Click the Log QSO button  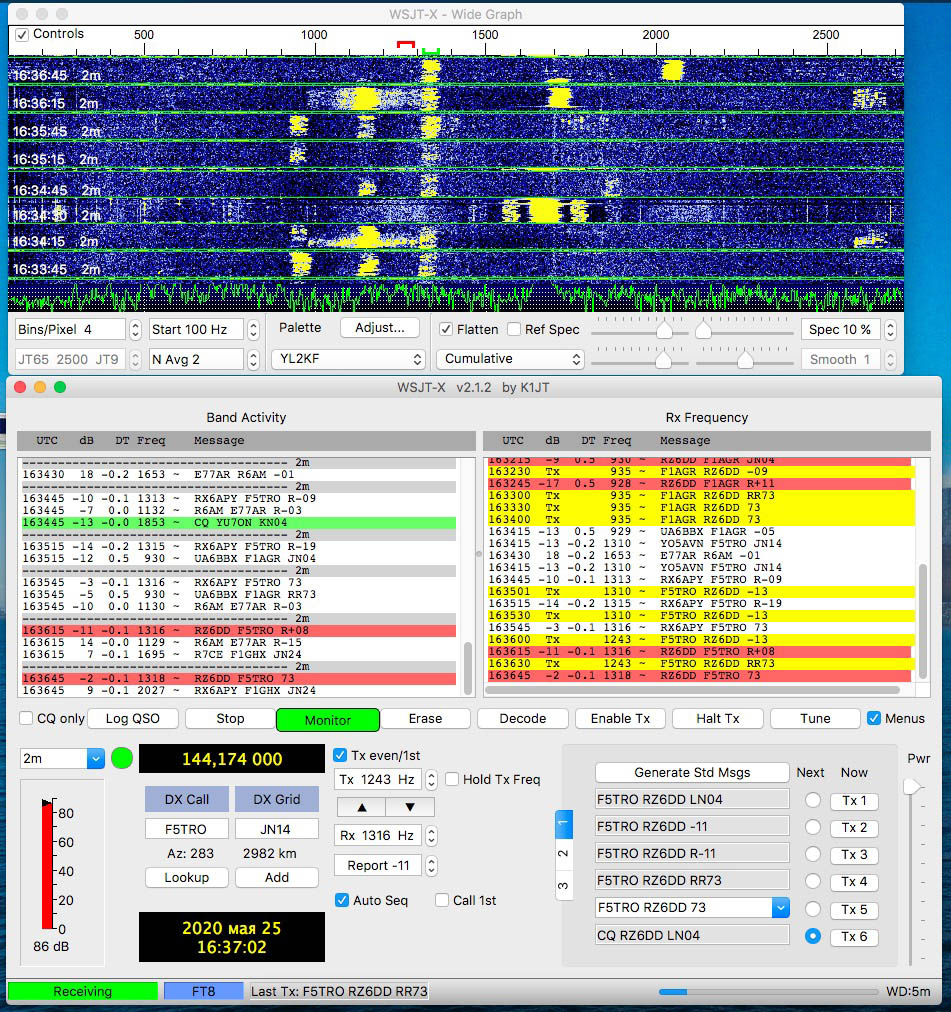132,719
